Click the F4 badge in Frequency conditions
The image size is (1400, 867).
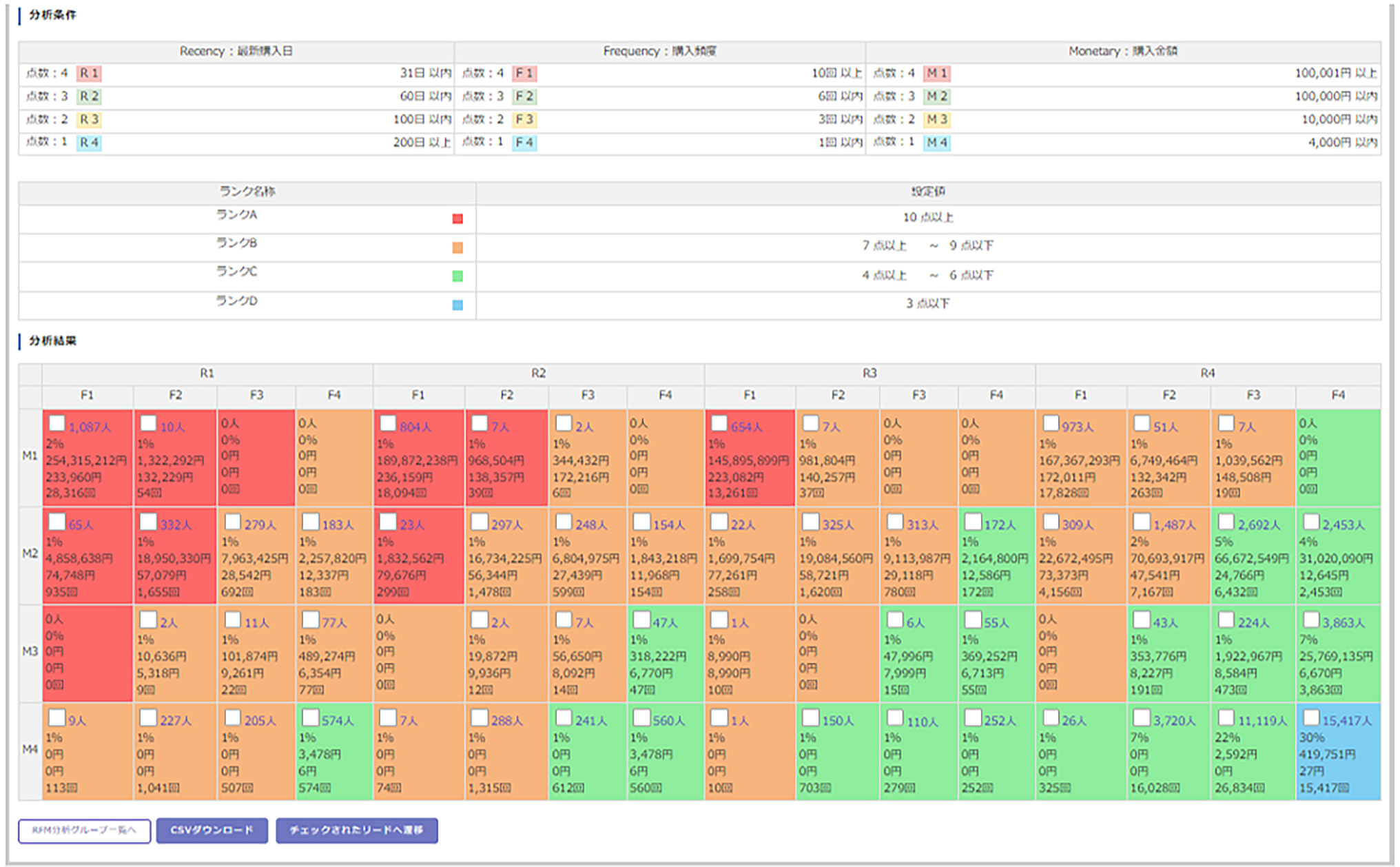[524, 143]
